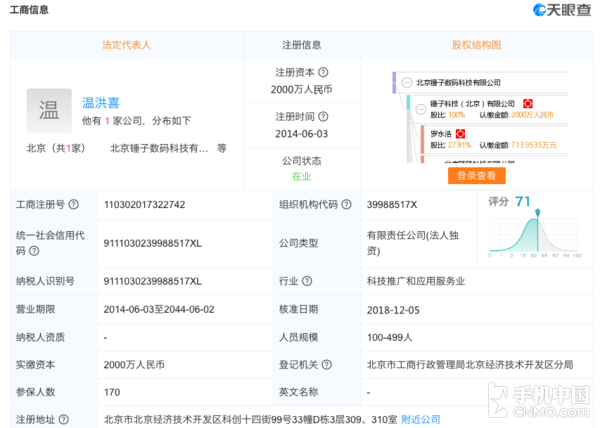Select the 注册信息 header
The height and width of the screenshot is (428, 600).
302,45
